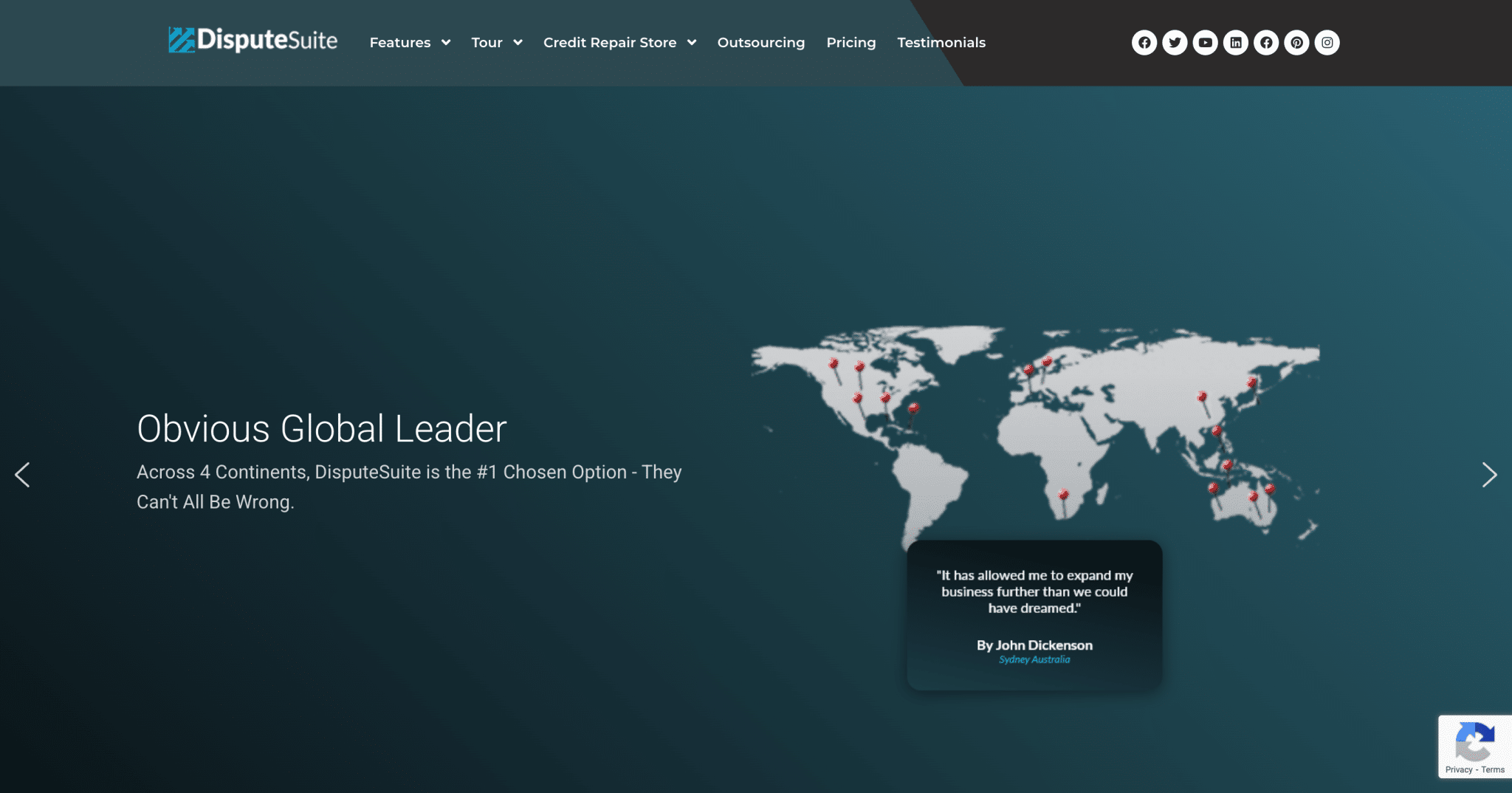Expand the Credit Repair Store dropdown
Image resolution: width=1512 pixels, height=793 pixels.
619,43
